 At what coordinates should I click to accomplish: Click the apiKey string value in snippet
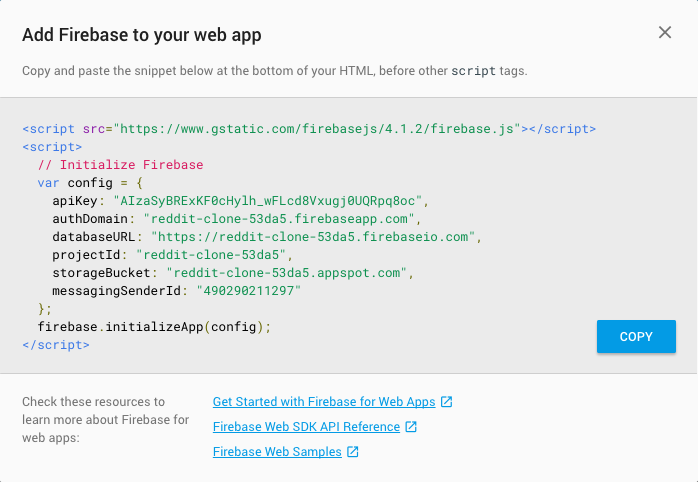coord(268,201)
